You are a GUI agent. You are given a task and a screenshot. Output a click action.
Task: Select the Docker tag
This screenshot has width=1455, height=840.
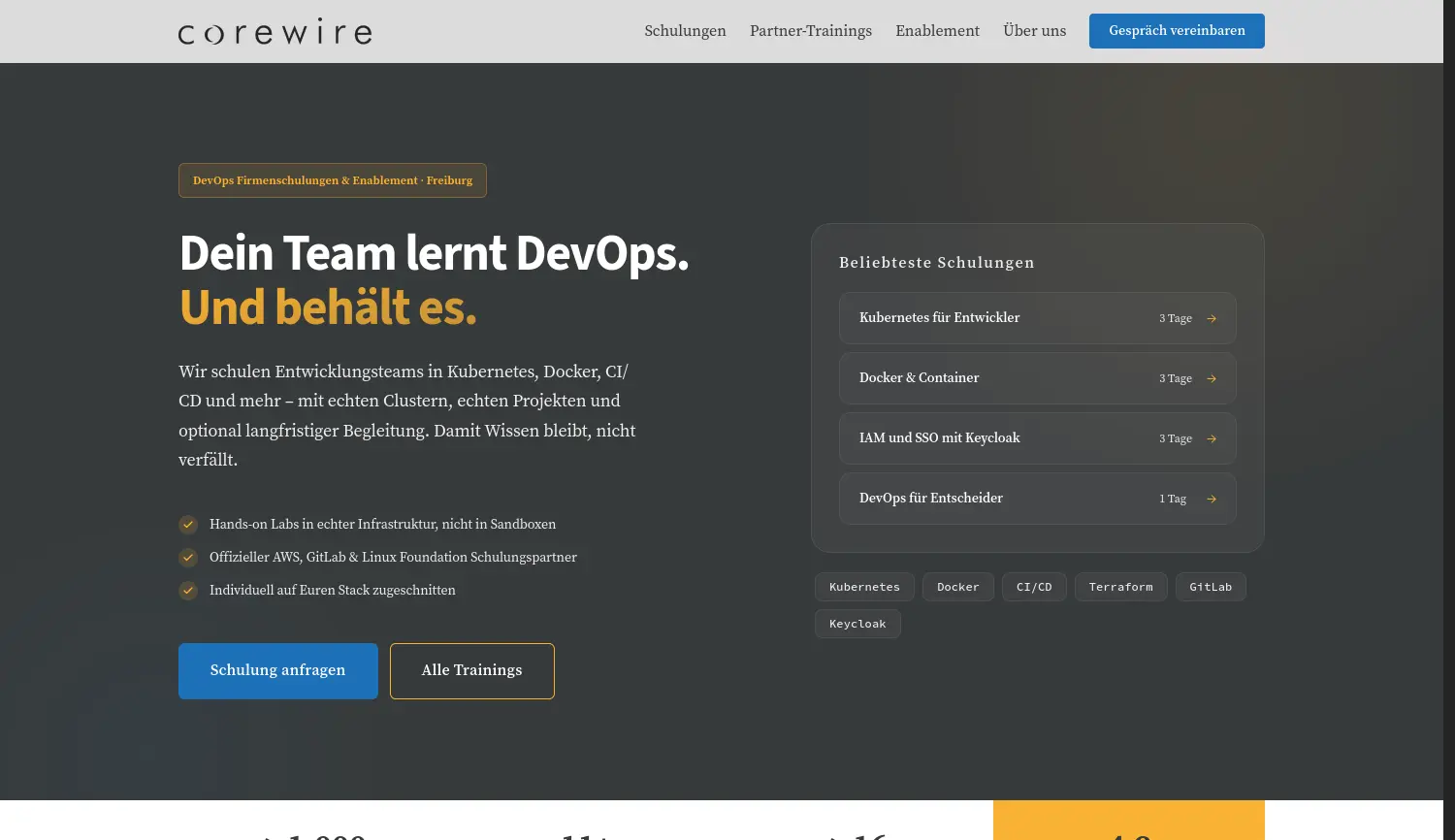(958, 587)
